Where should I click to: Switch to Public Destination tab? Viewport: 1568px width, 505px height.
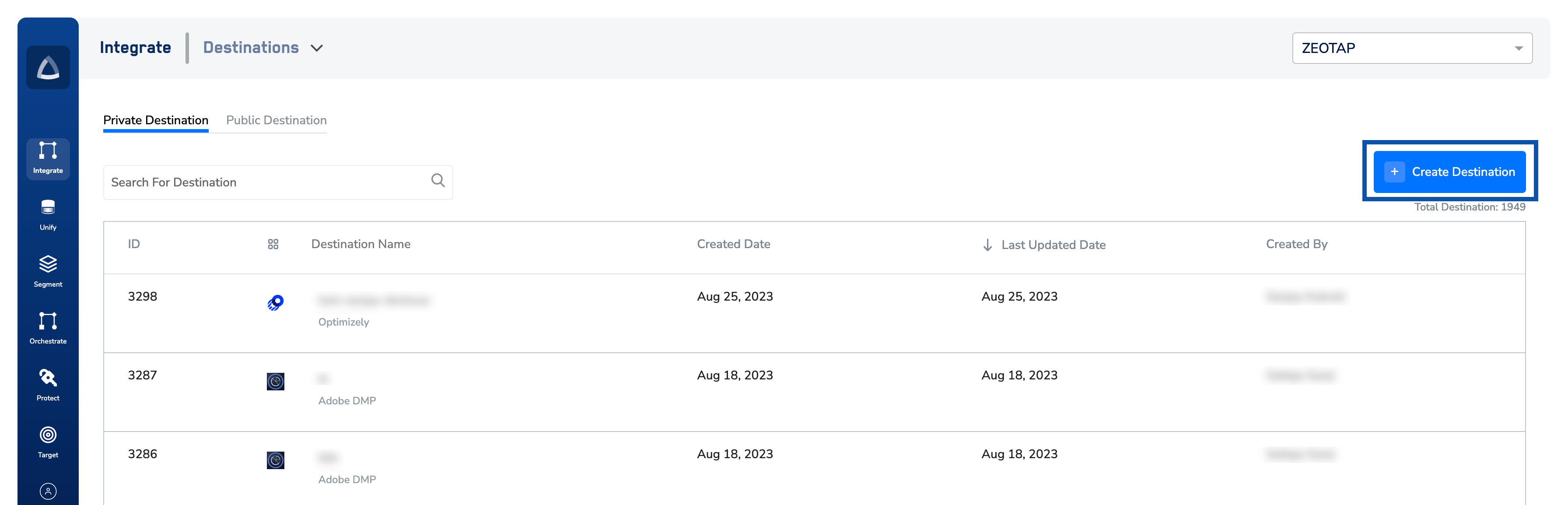(276, 120)
